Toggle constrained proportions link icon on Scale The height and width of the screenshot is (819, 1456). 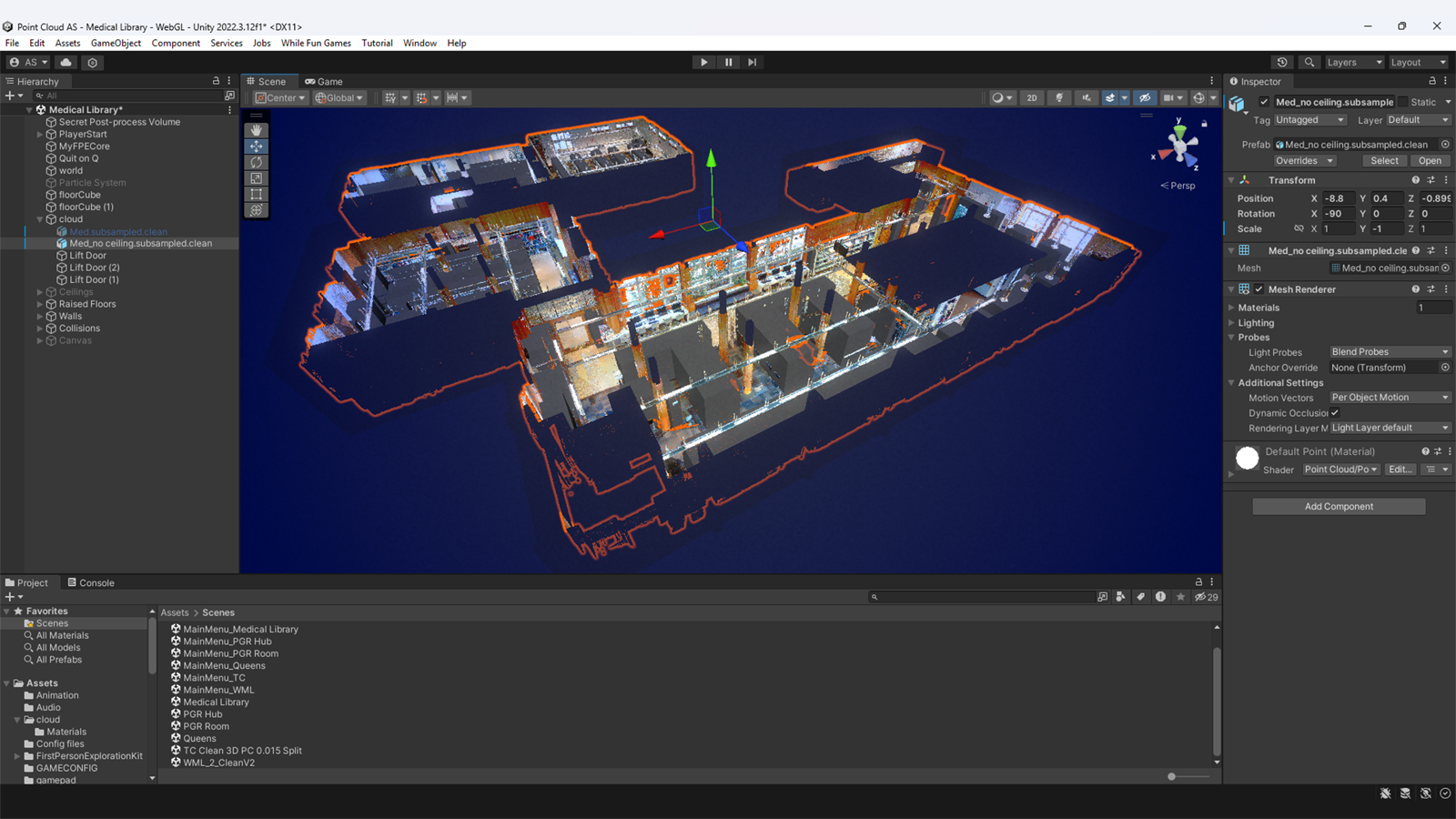[x=1299, y=229]
